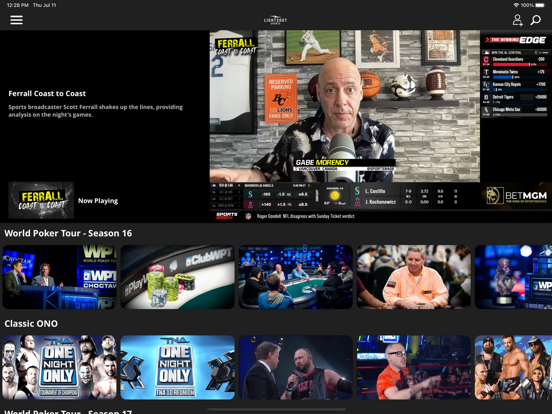Open the ClubWPT poker chips thumbnail

coord(177,277)
